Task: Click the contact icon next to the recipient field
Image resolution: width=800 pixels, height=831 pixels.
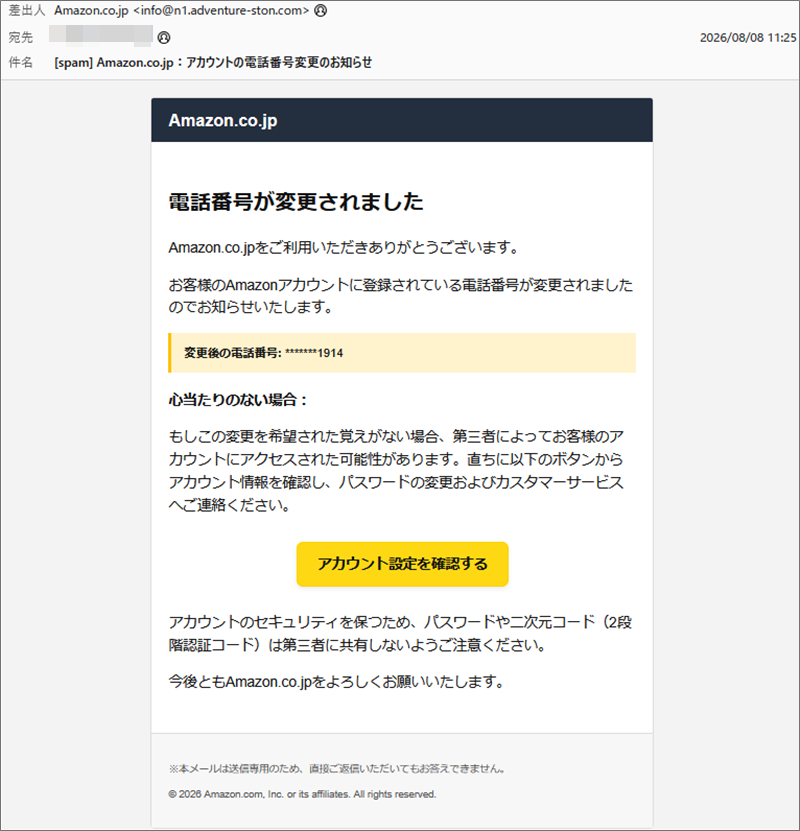Action: pyautogui.click(x=164, y=38)
